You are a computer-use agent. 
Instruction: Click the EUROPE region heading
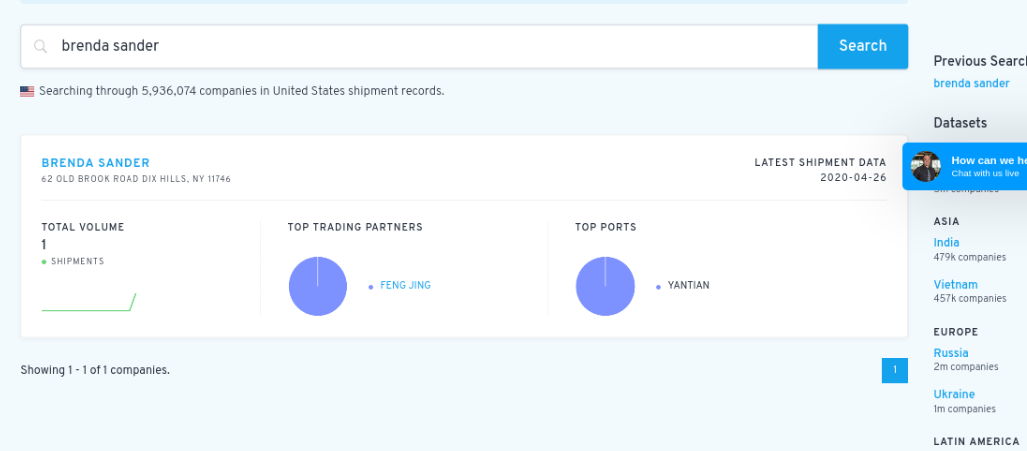pos(956,332)
